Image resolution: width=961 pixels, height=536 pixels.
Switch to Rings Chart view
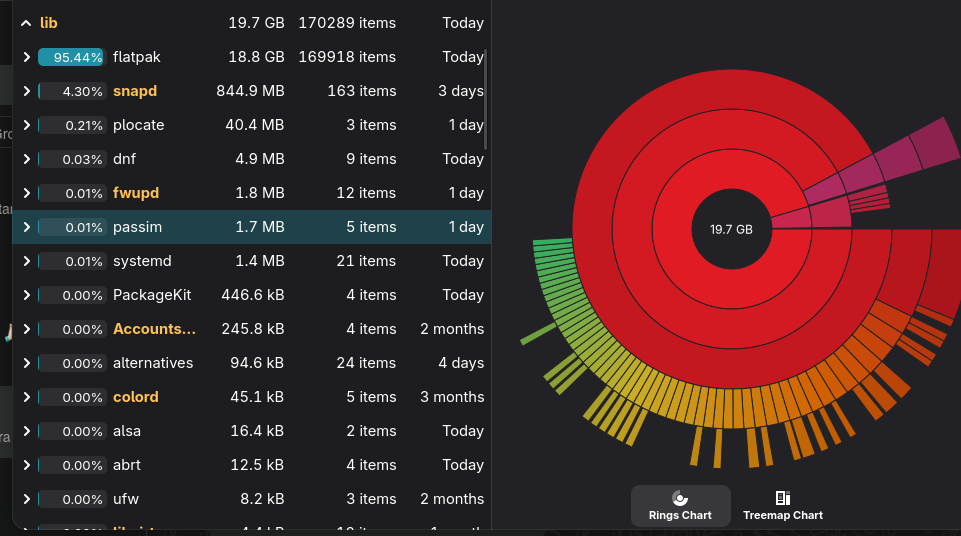[680, 506]
